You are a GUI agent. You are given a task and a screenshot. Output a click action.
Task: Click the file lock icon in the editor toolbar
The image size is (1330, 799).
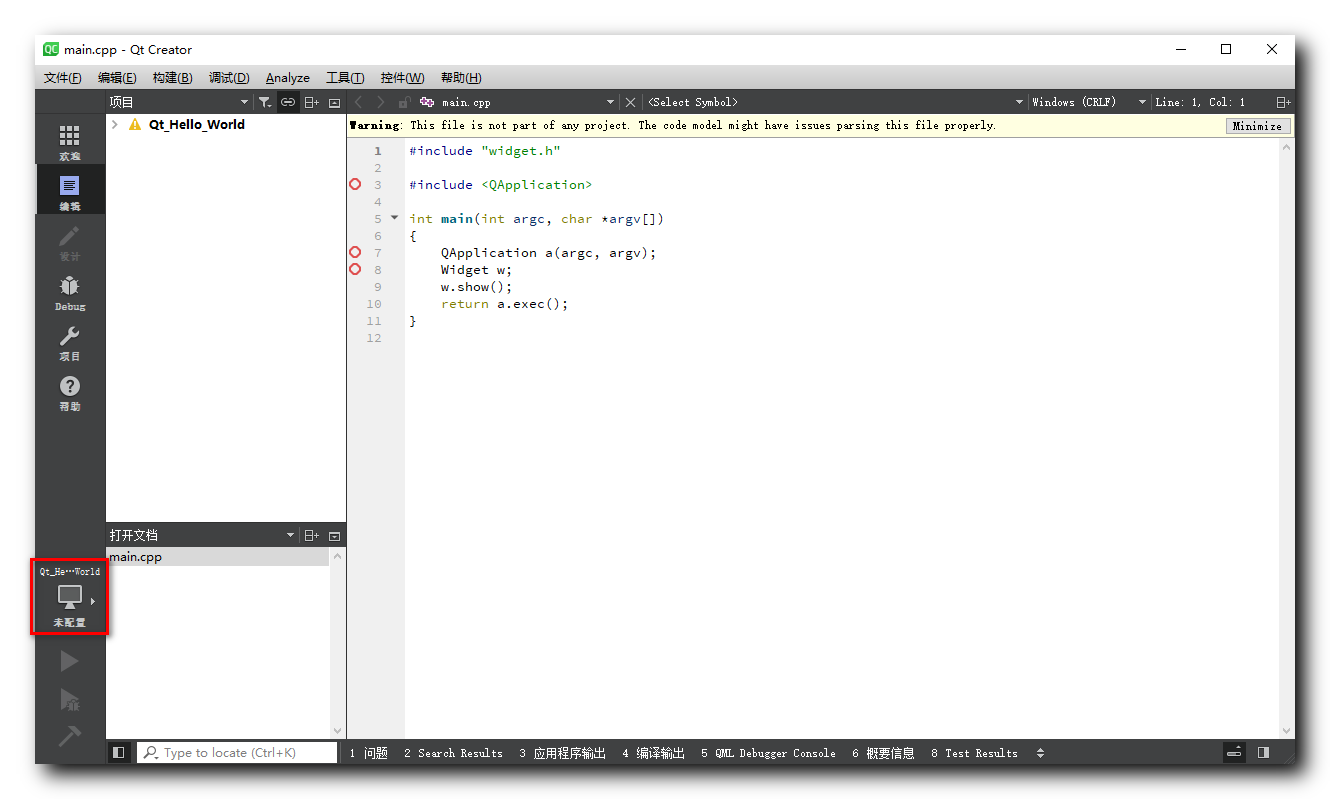[404, 102]
